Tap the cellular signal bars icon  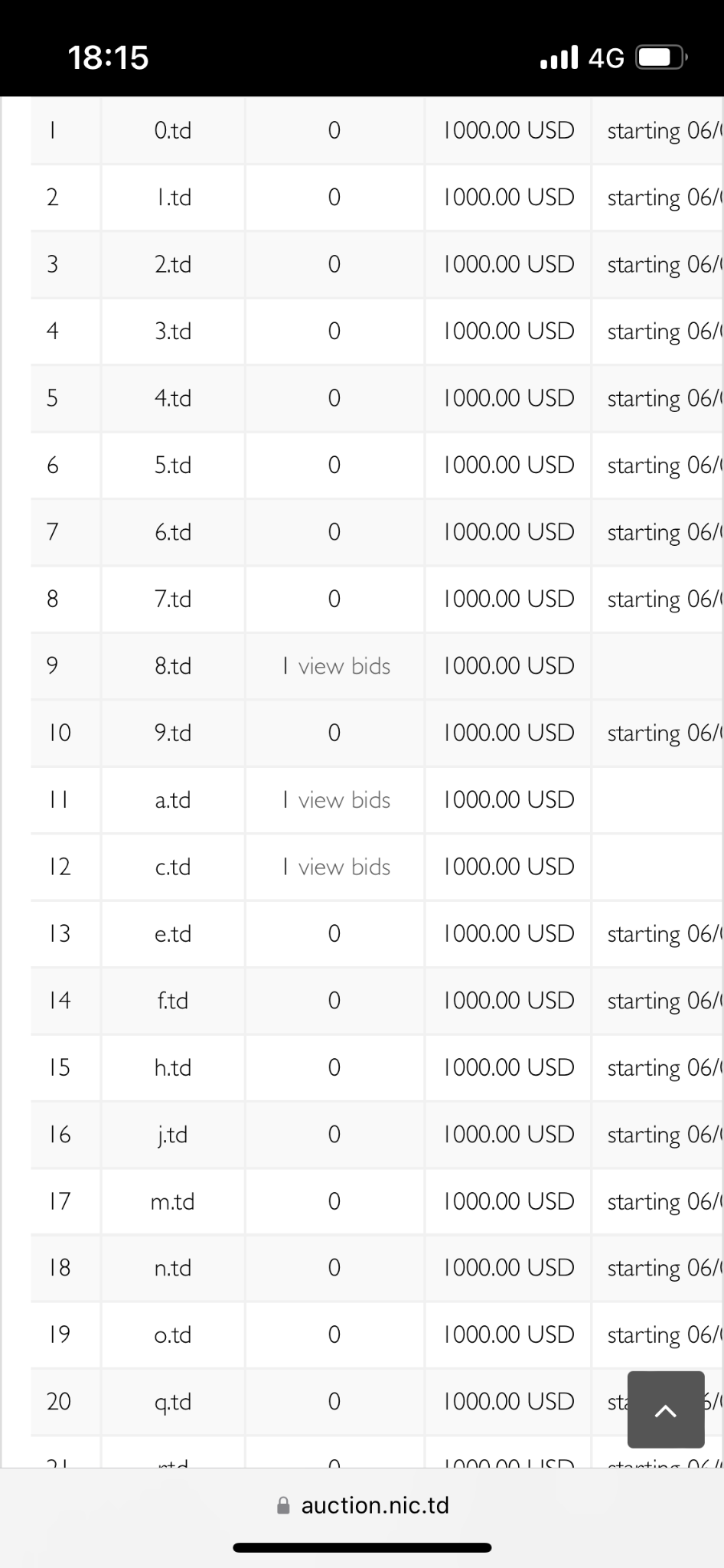(x=559, y=57)
